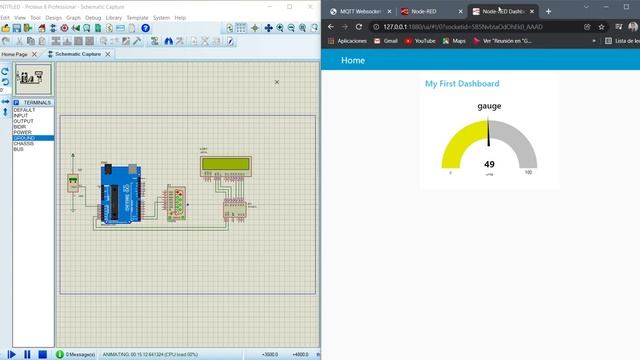Viewport: 640px width, 360px height.
Task: Click the schematic overview thumbnail
Action: [x=33, y=79]
